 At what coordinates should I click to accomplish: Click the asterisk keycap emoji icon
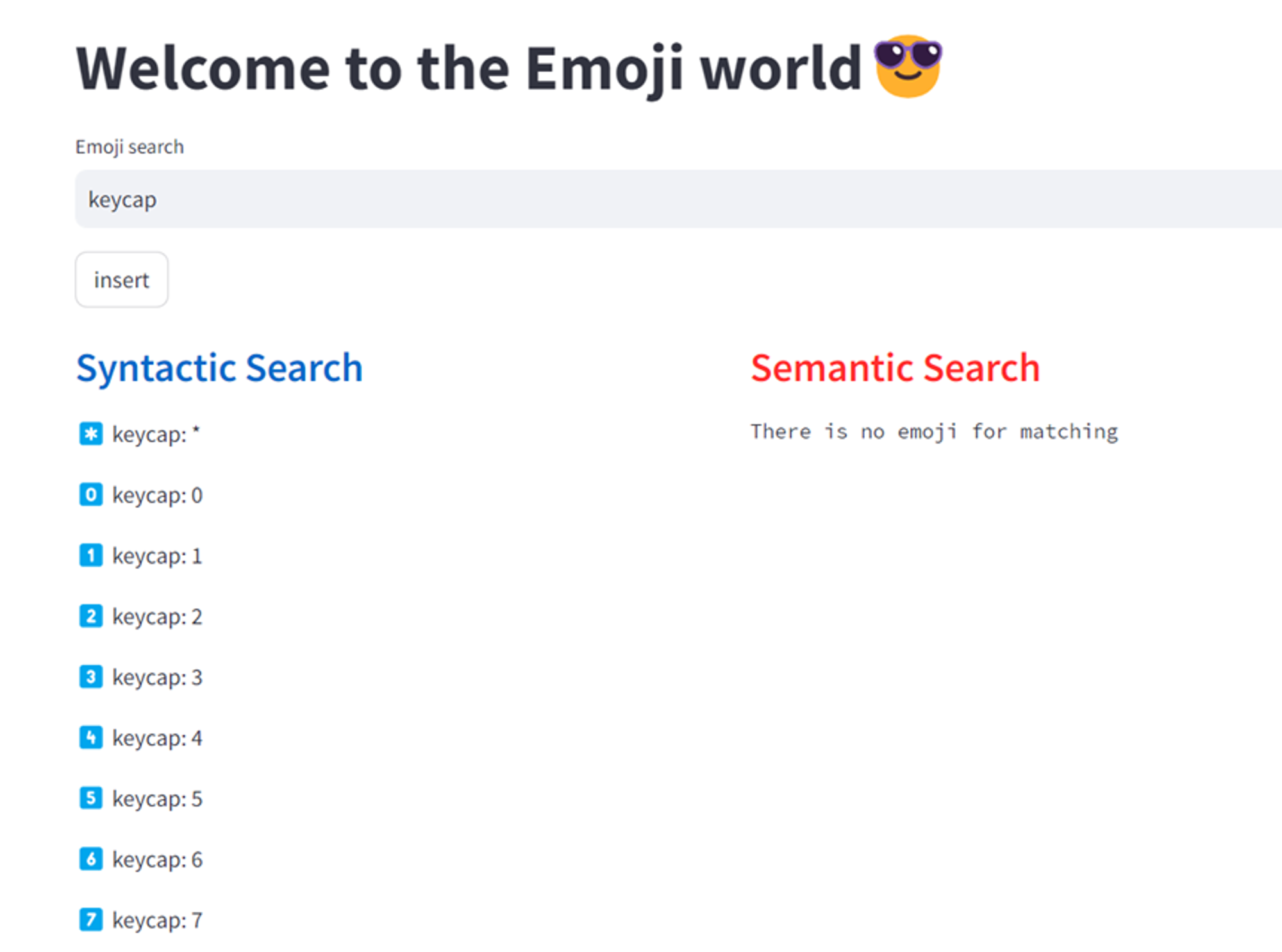(x=90, y=434)
